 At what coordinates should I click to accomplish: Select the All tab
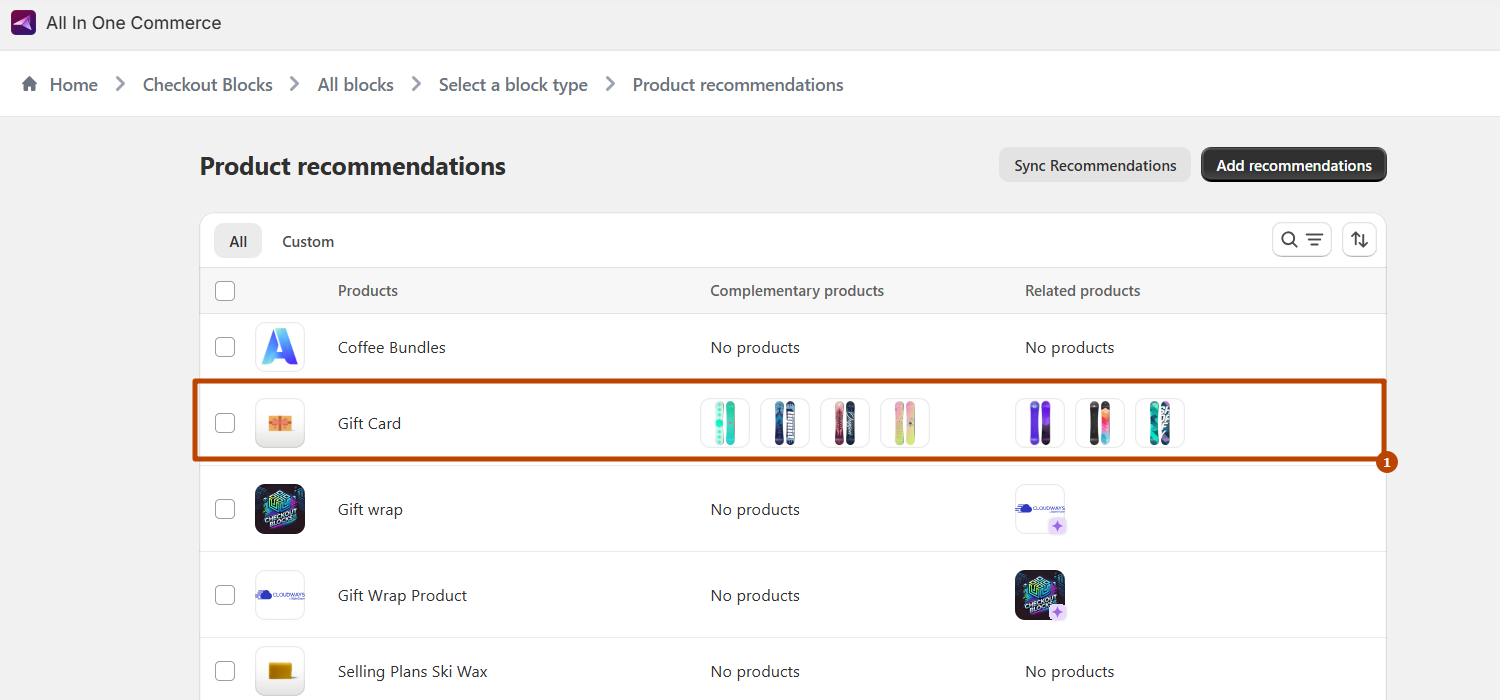pos(238,241)
